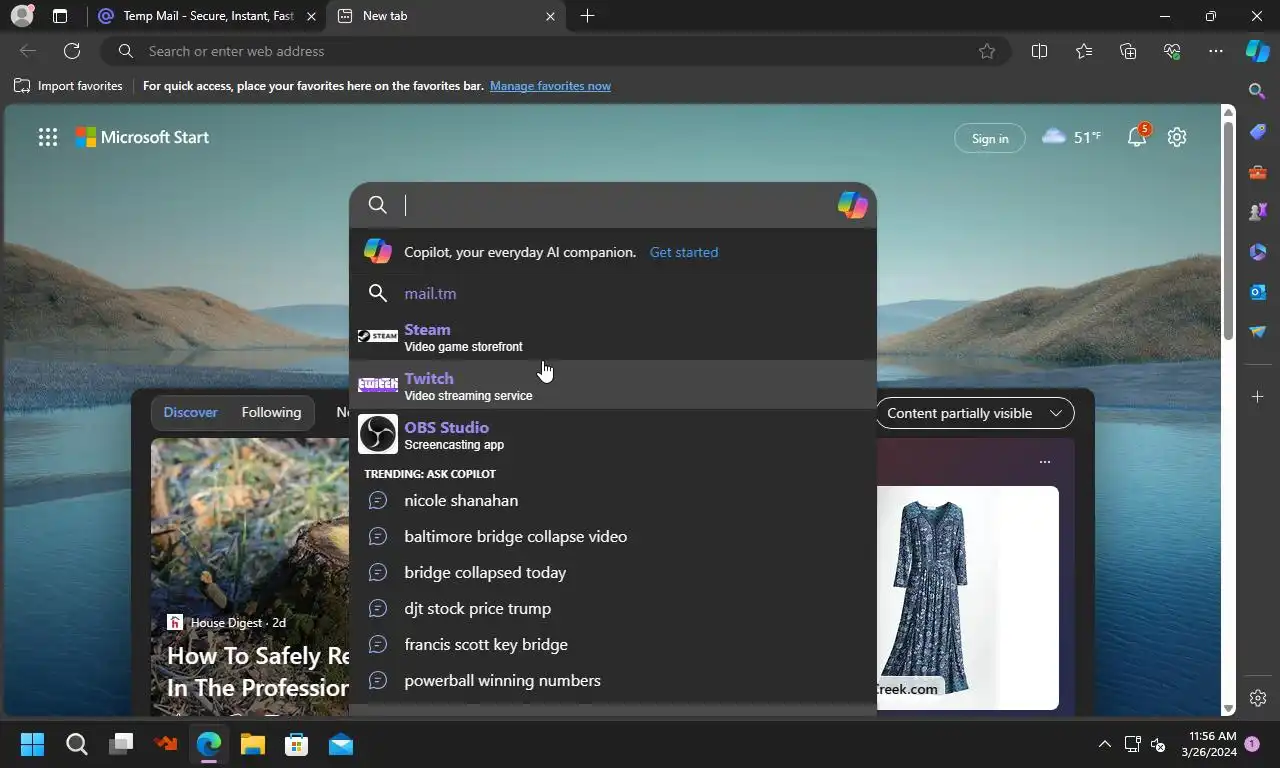Image resolution: width=1280 pixels, height=768 pixels.
Task: Click the page vertical scrollbar thumb
Action: (x=1229, y=230)
